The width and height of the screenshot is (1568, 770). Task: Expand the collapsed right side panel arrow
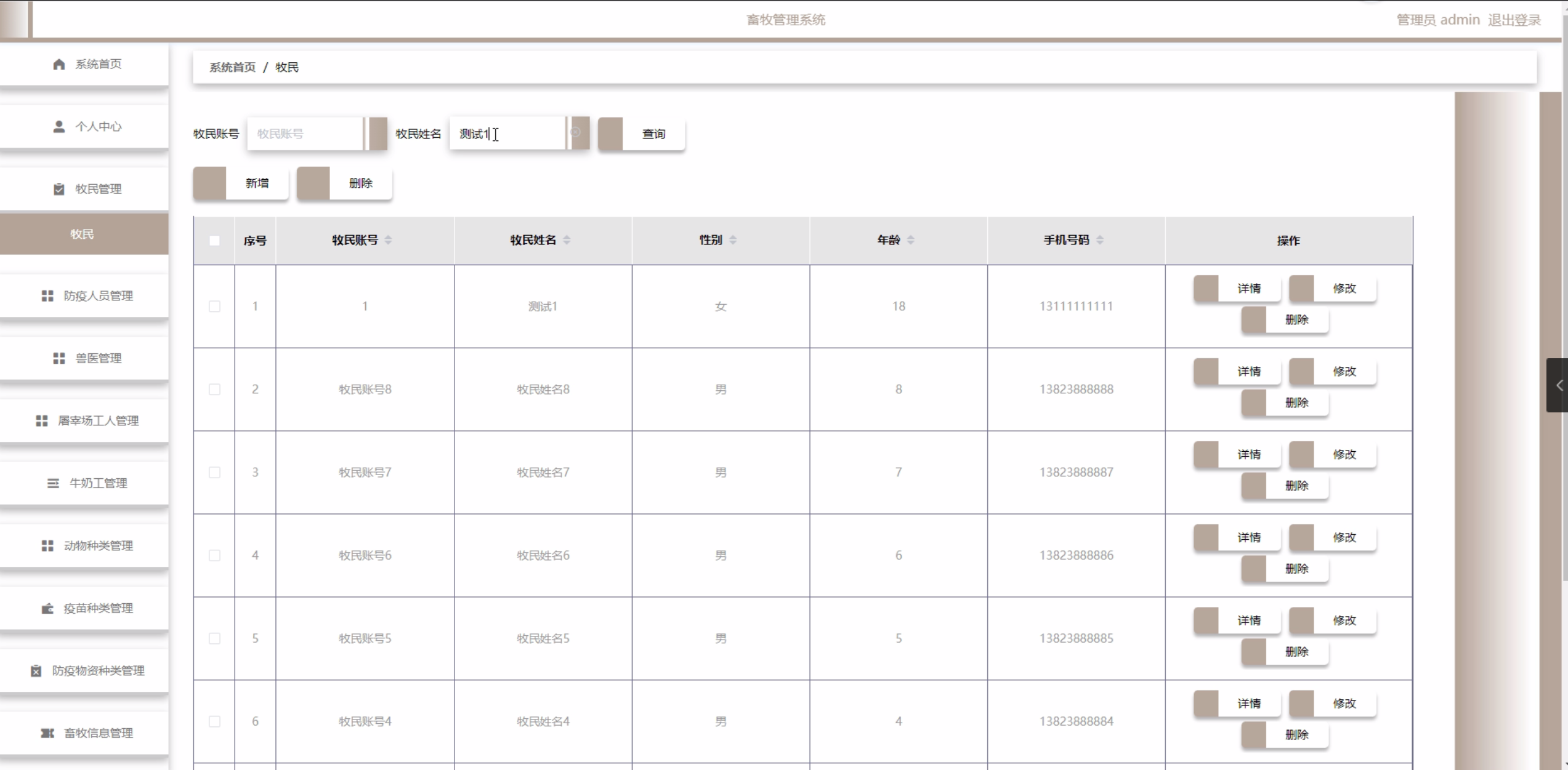pyautogui.click(x=1559, y=385)
